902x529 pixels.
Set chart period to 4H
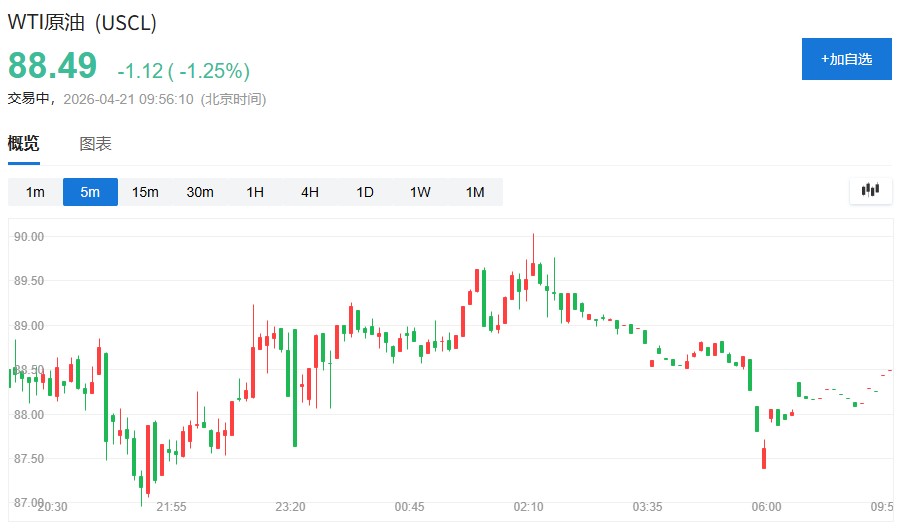(310, 192)
